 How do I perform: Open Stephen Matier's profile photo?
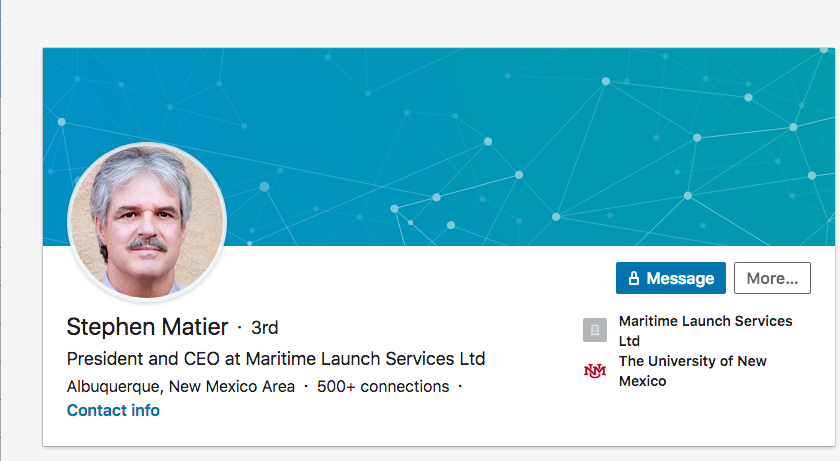[x=147, y=222]
